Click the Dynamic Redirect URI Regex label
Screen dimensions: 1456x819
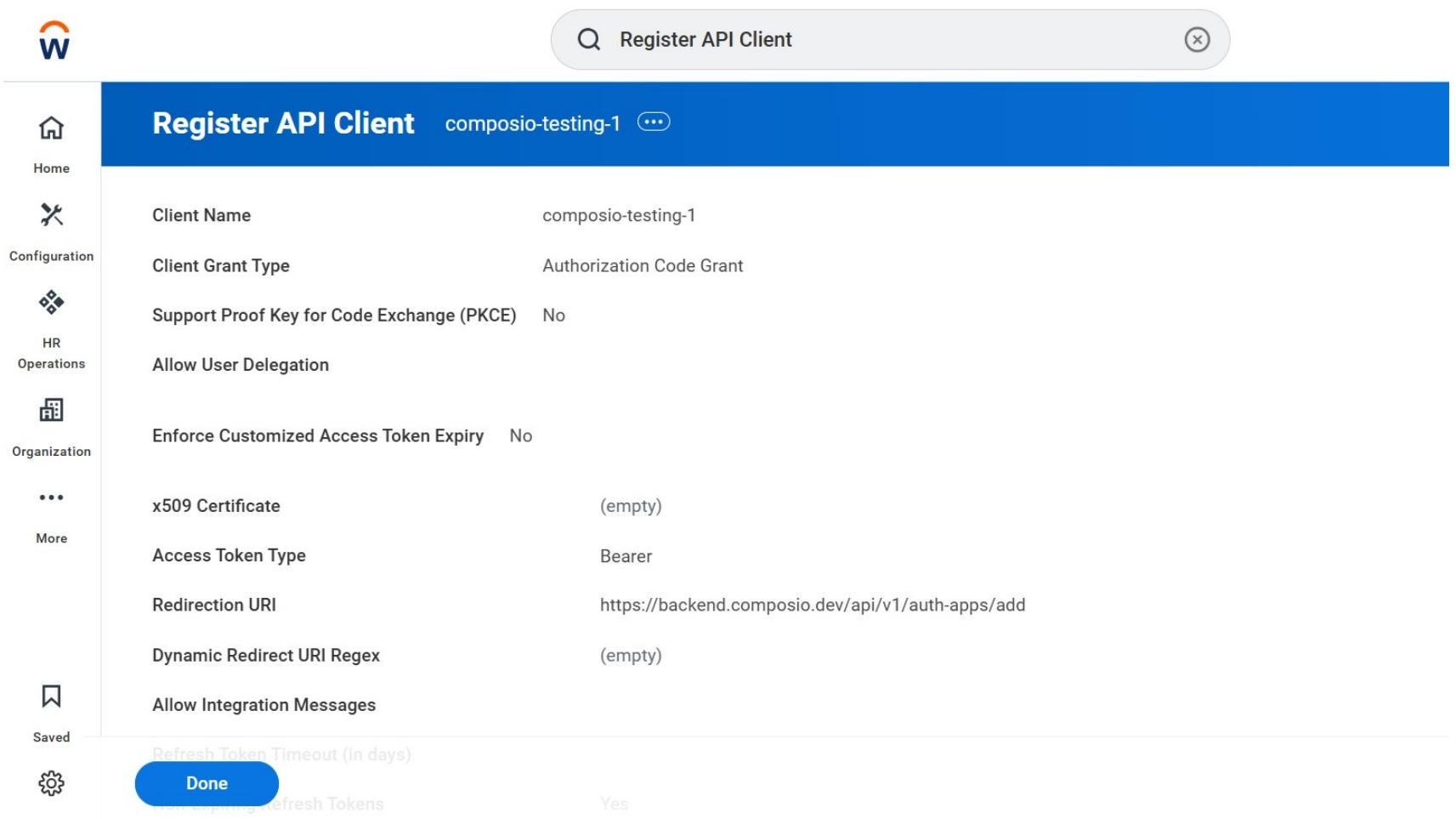266,656
